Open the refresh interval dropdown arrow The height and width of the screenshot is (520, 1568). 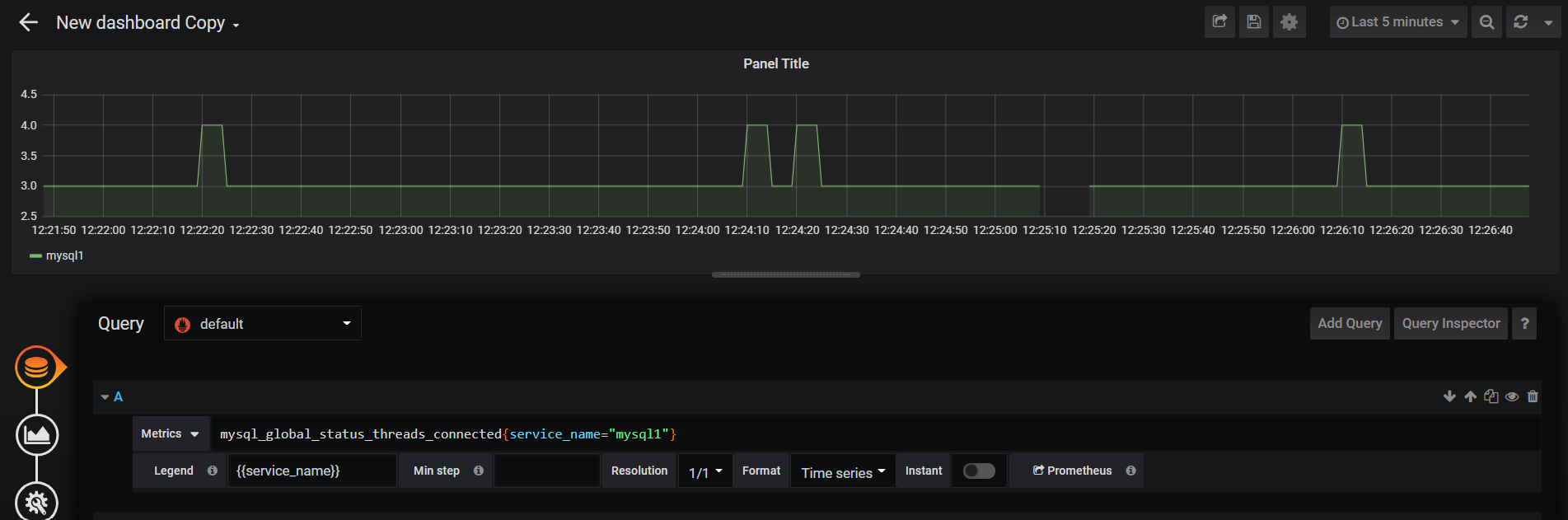(x=1548, y=22)
